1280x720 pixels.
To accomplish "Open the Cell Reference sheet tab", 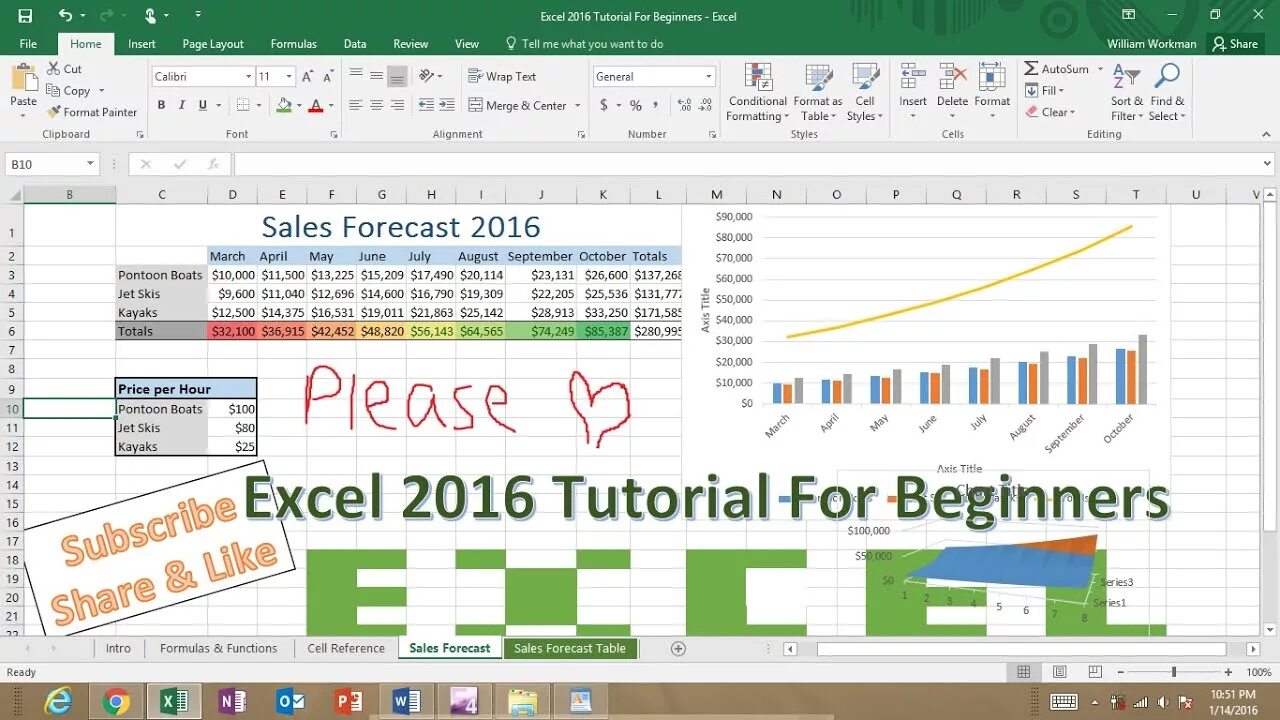I will click(346, 648).
